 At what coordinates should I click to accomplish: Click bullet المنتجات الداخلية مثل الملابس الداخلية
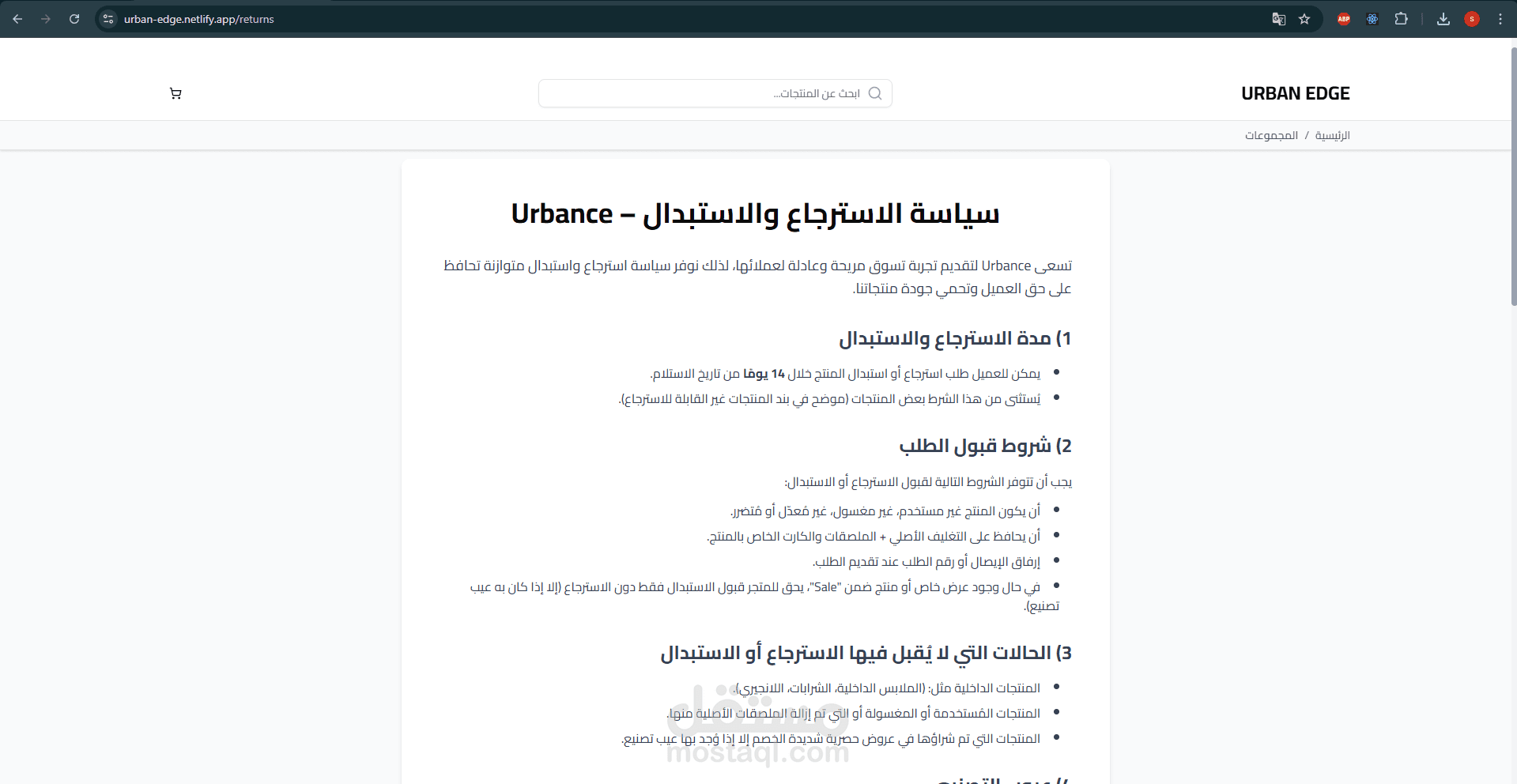(x=887, y=688)
